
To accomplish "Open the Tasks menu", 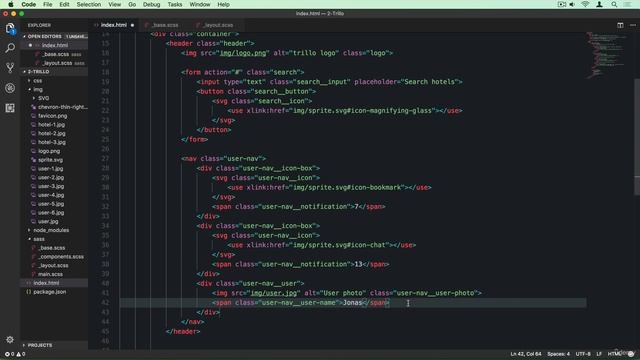I will point(175,4).
